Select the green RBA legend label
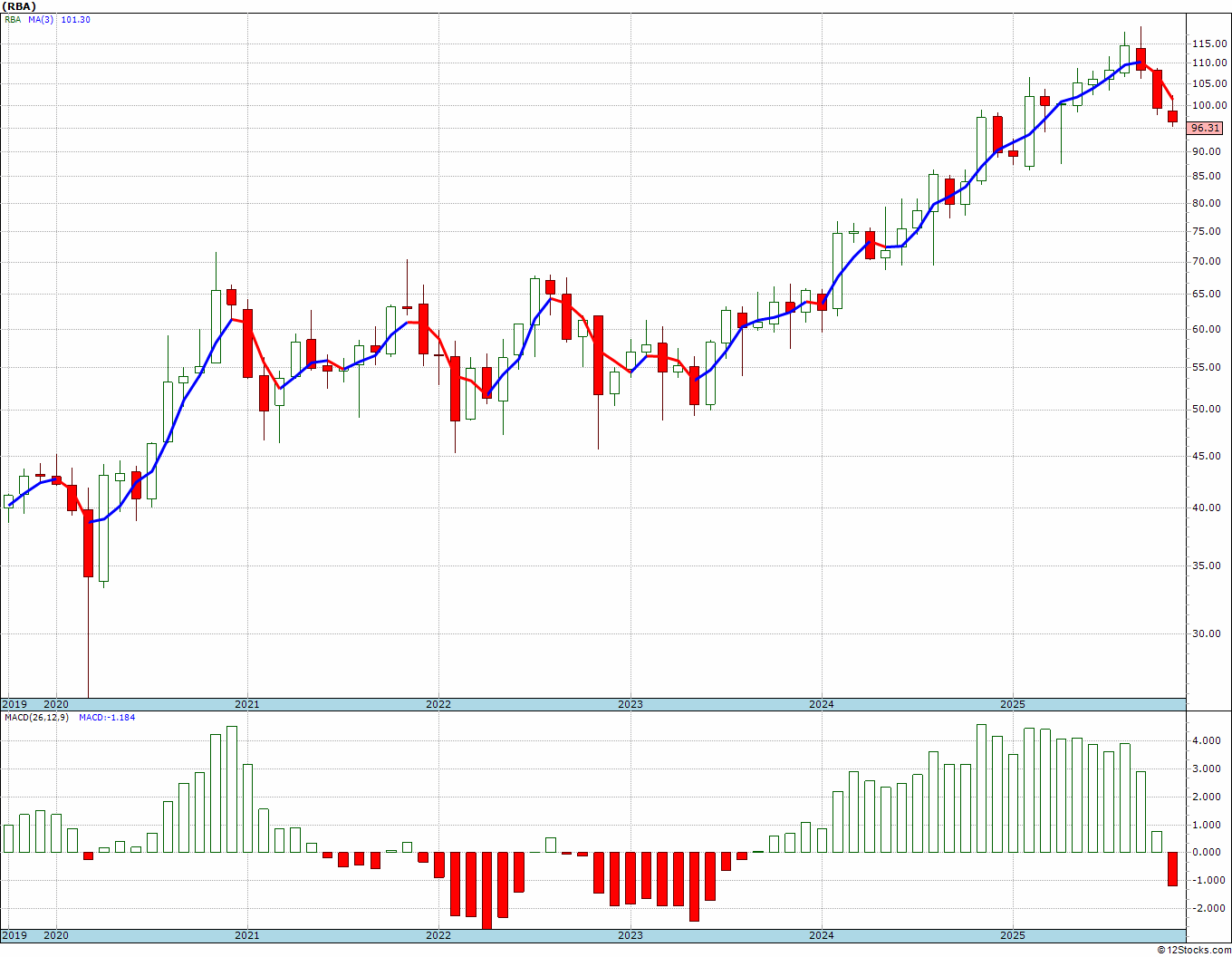Image resolution: width=1232 pixels, height=957 pixels. (13, 20)
